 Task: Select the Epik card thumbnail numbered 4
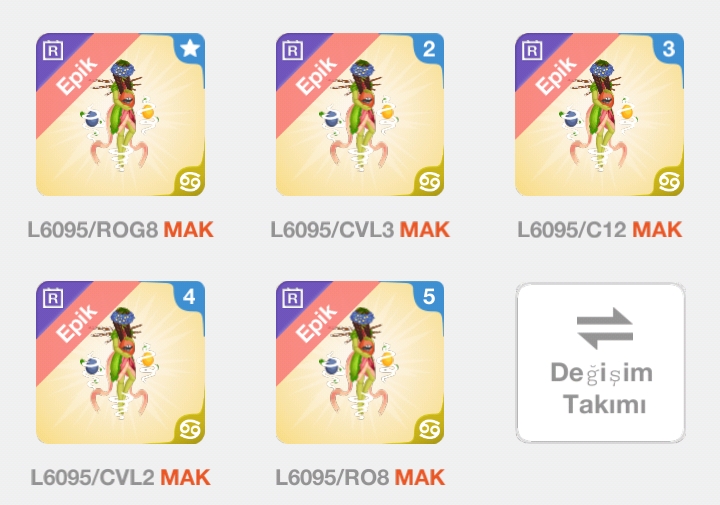point(121,363)
